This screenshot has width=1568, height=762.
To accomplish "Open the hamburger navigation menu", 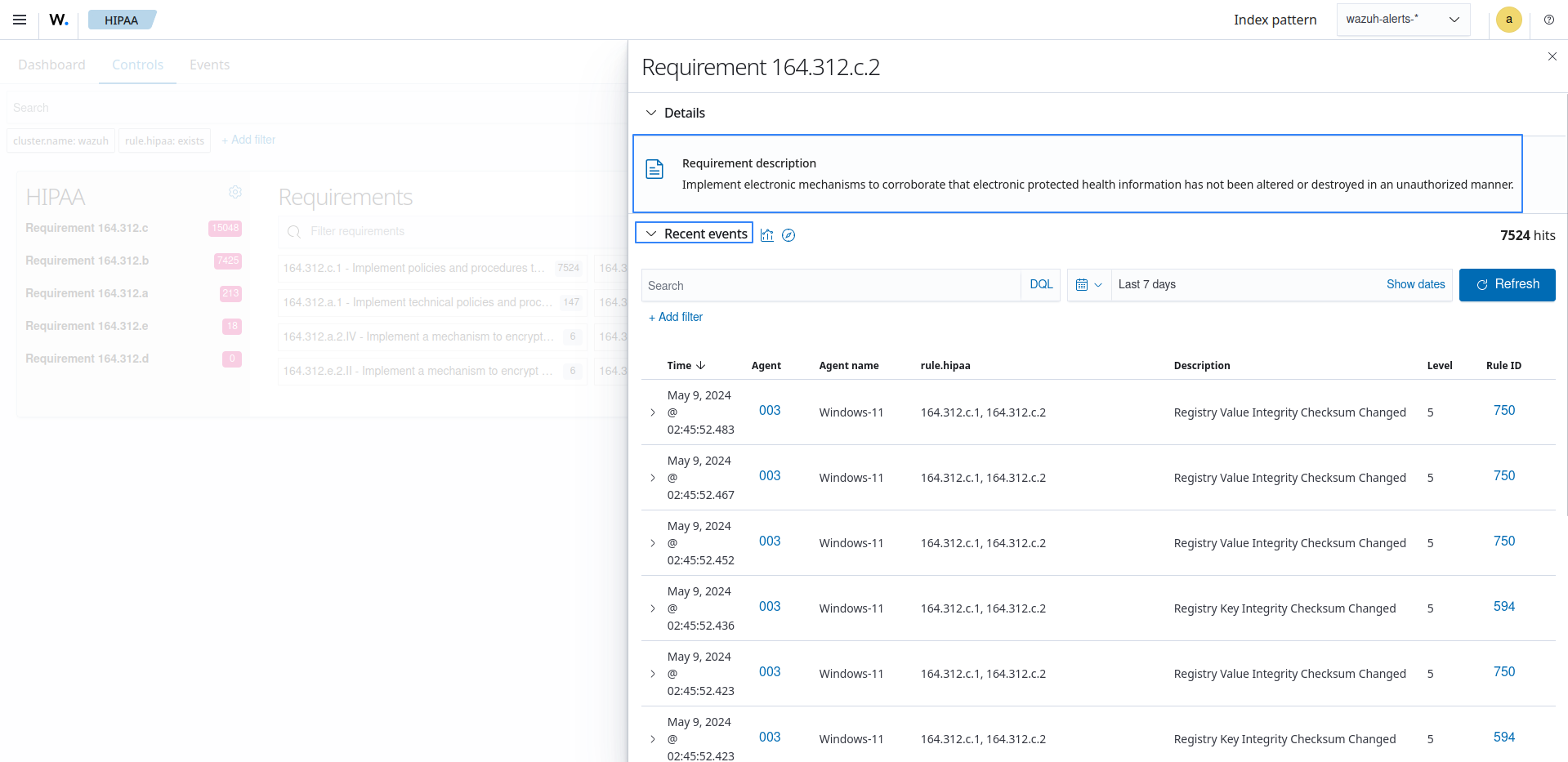I will click(x=20, y=20).
